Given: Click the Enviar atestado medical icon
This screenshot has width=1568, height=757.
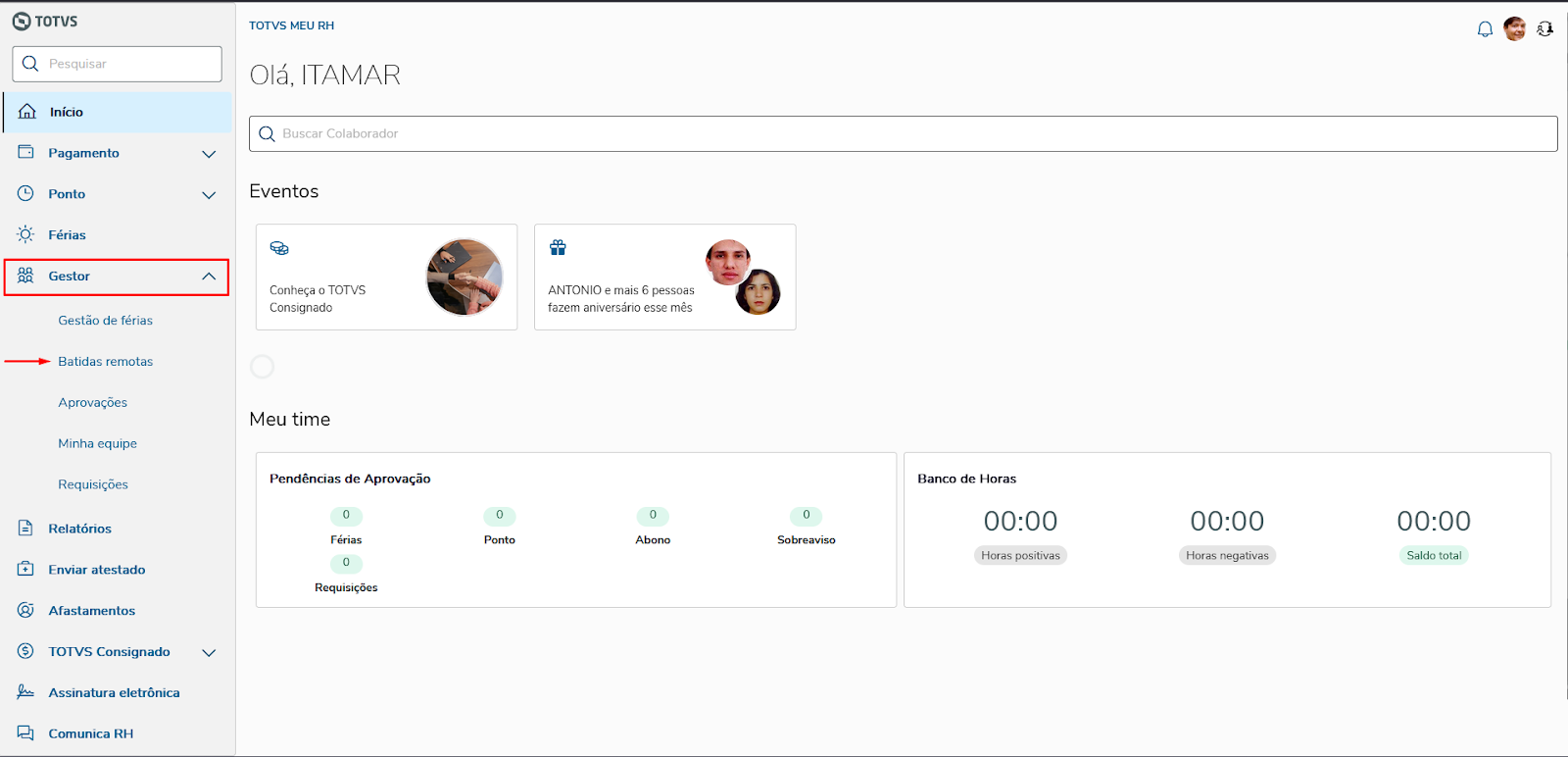Looking at the screenshot, I should click(25, 569).
